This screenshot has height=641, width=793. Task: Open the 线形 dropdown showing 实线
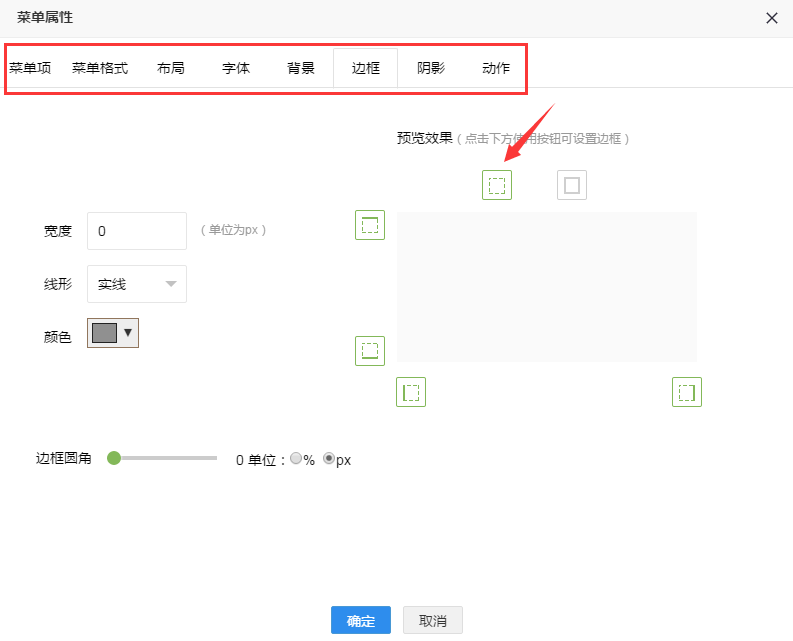coord(137,284)
